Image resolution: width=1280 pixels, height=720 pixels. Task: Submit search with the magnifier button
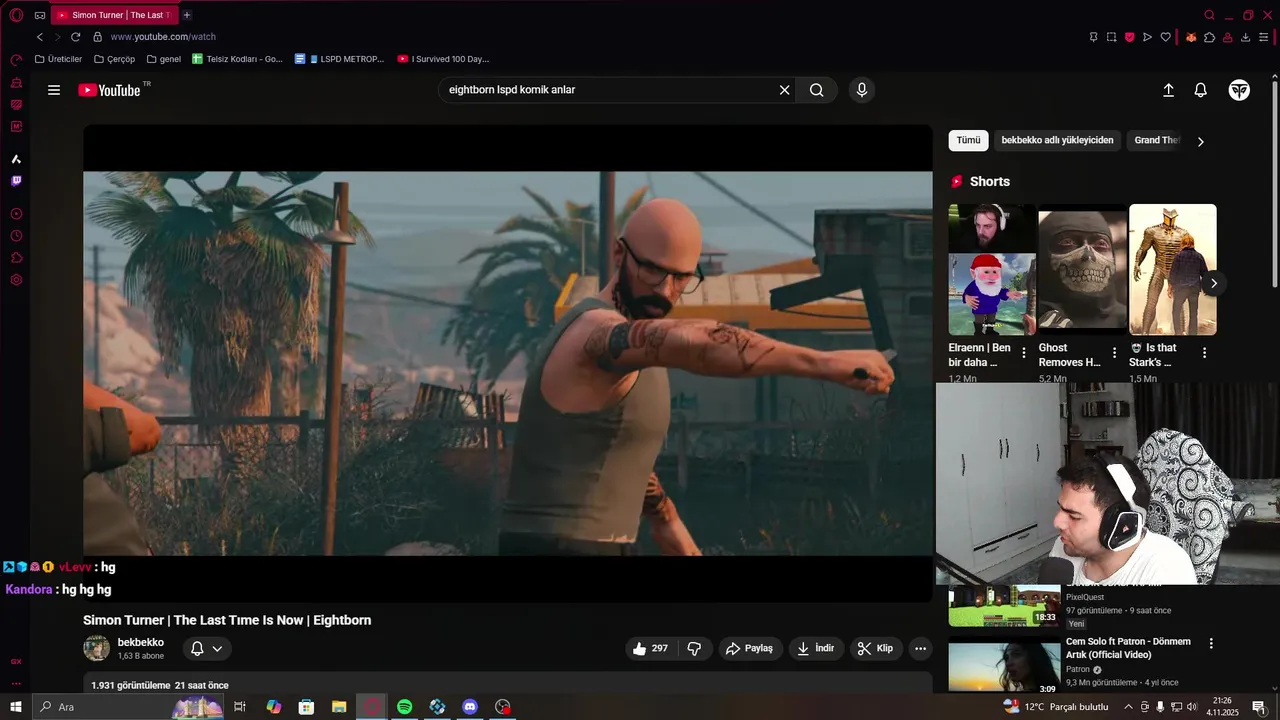[x=817, y=90]
